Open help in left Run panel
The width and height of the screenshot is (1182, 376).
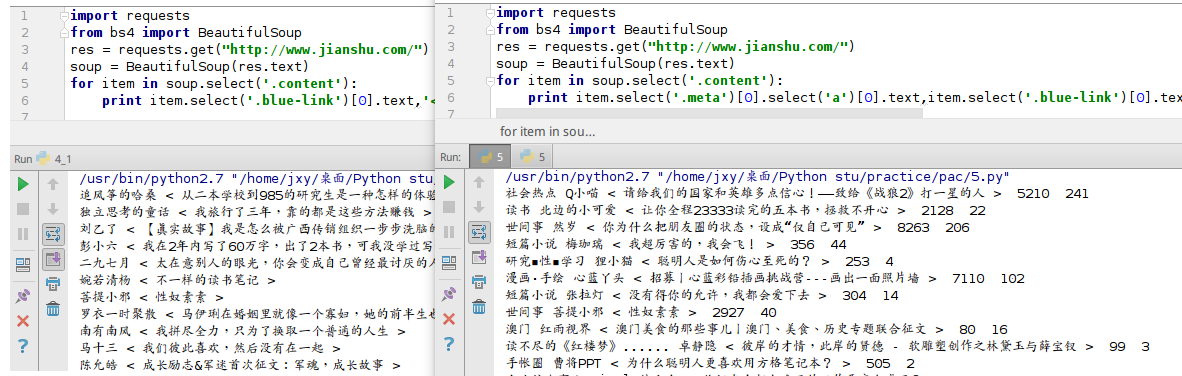tap(23, 346)
